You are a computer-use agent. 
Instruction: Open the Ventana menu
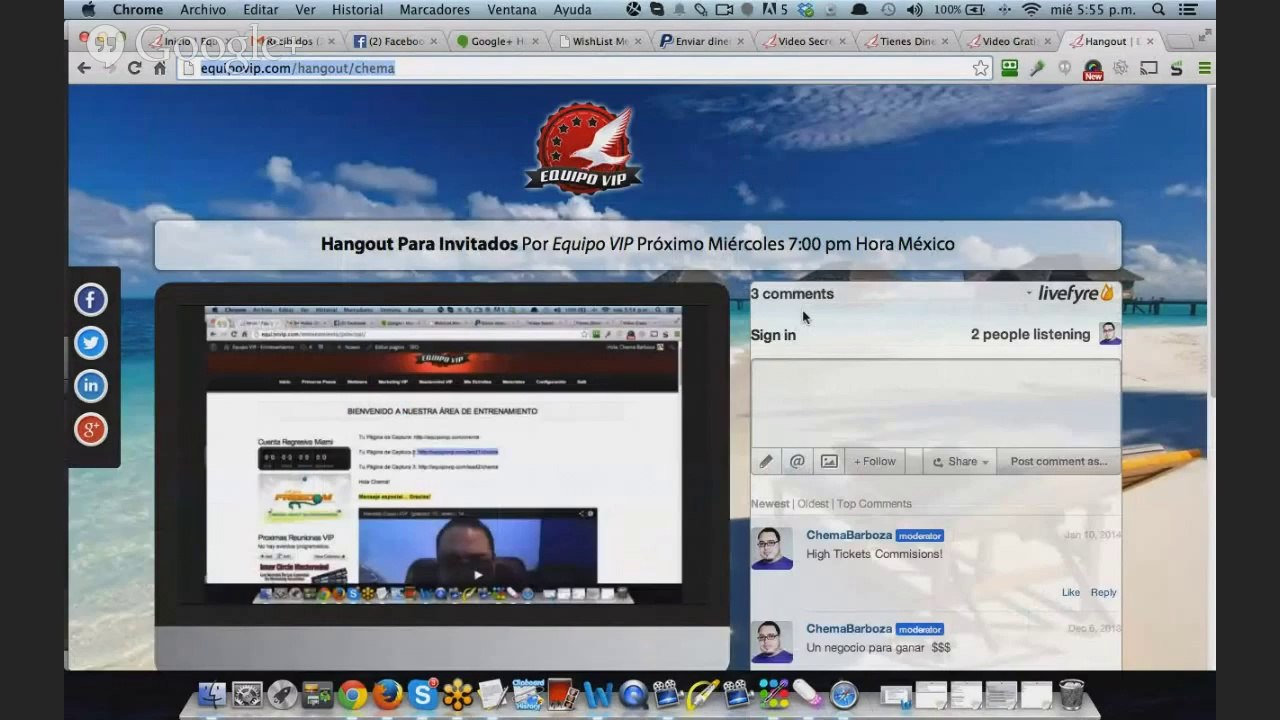pos(511,10)
